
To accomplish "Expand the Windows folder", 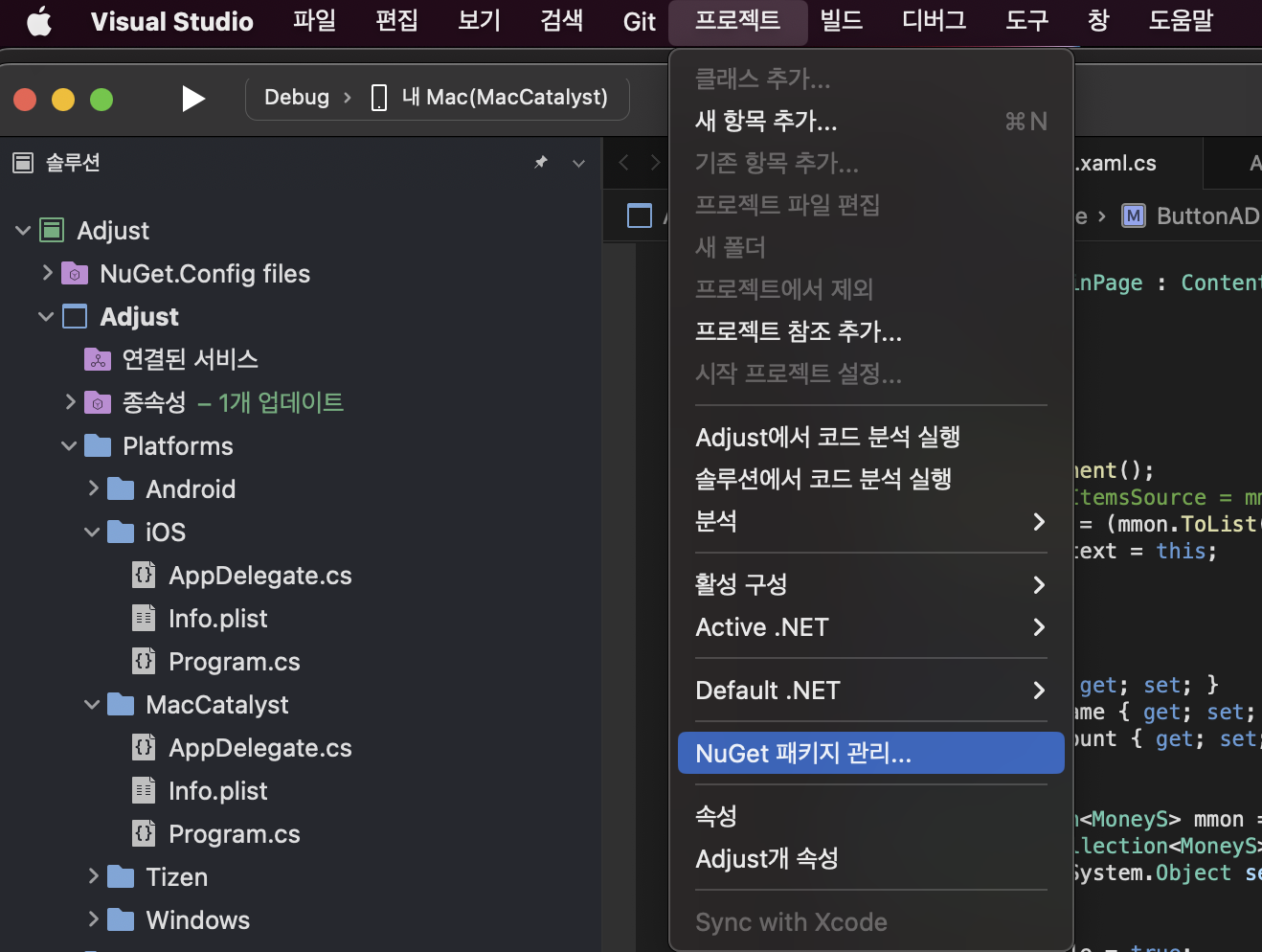I will click(93, 919).
